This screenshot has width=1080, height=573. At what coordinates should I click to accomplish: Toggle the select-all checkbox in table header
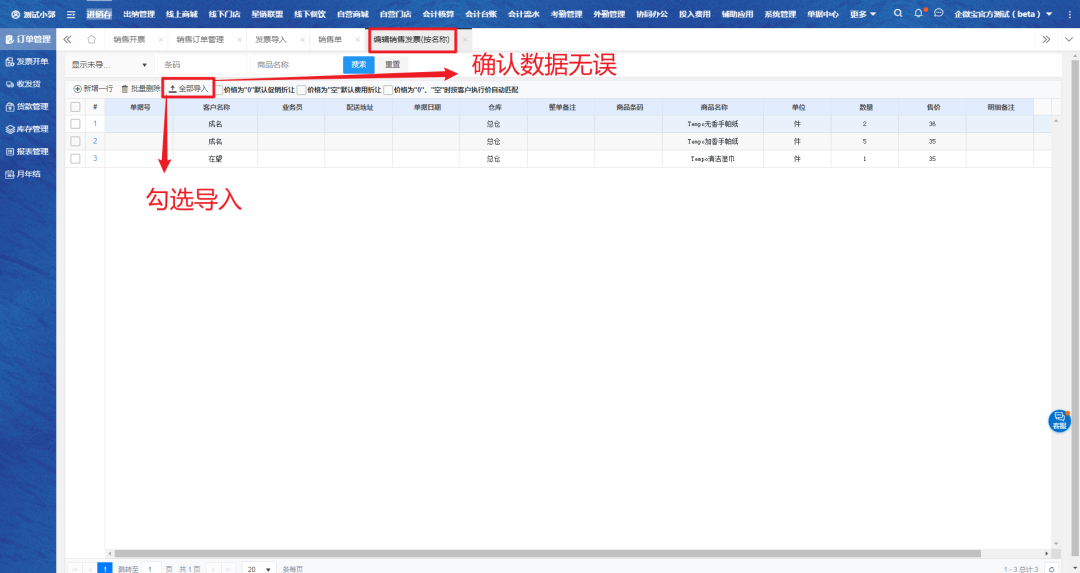coord(75,107)
